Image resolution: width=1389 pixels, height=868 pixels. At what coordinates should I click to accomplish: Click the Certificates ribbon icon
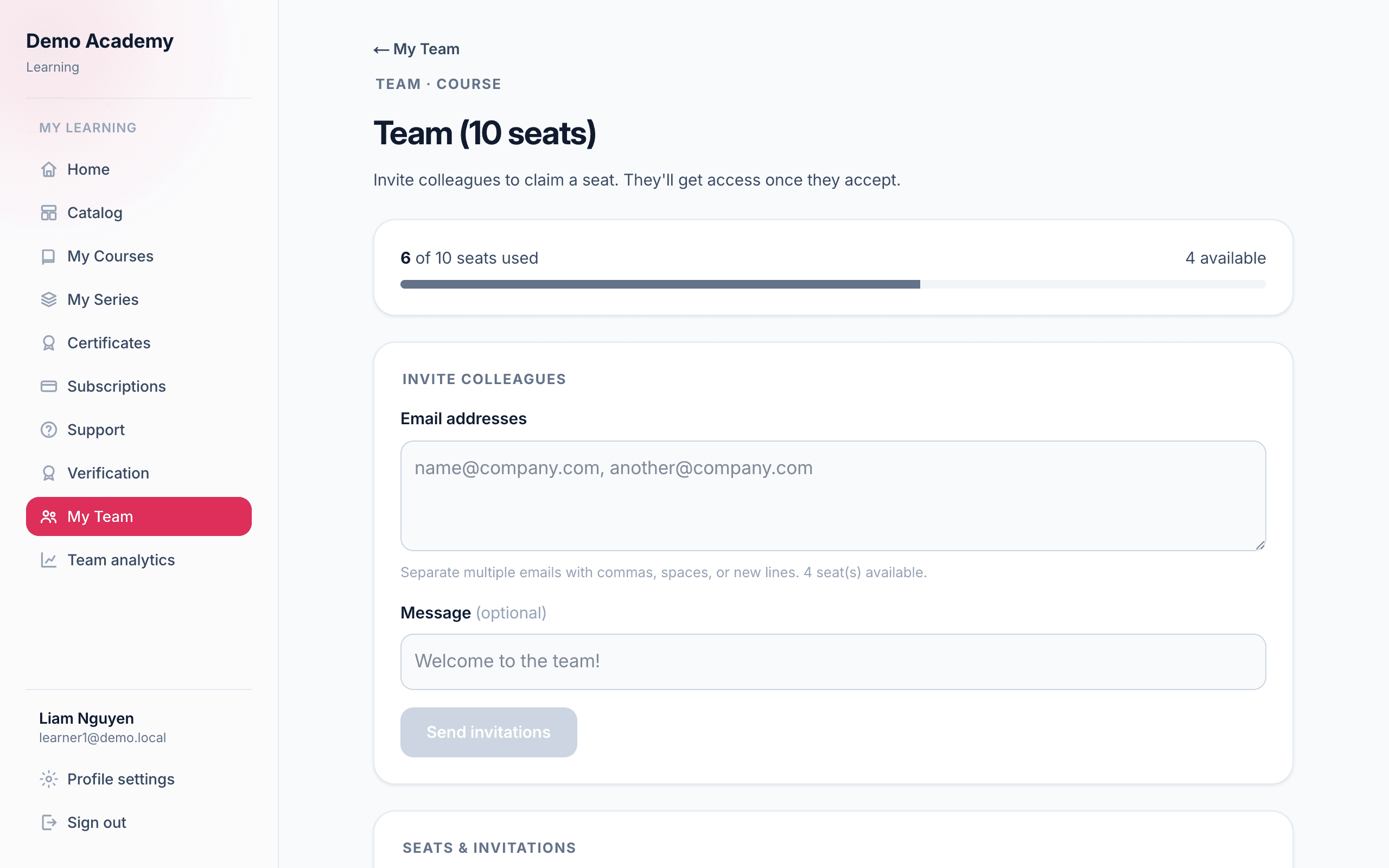[49, 343]
